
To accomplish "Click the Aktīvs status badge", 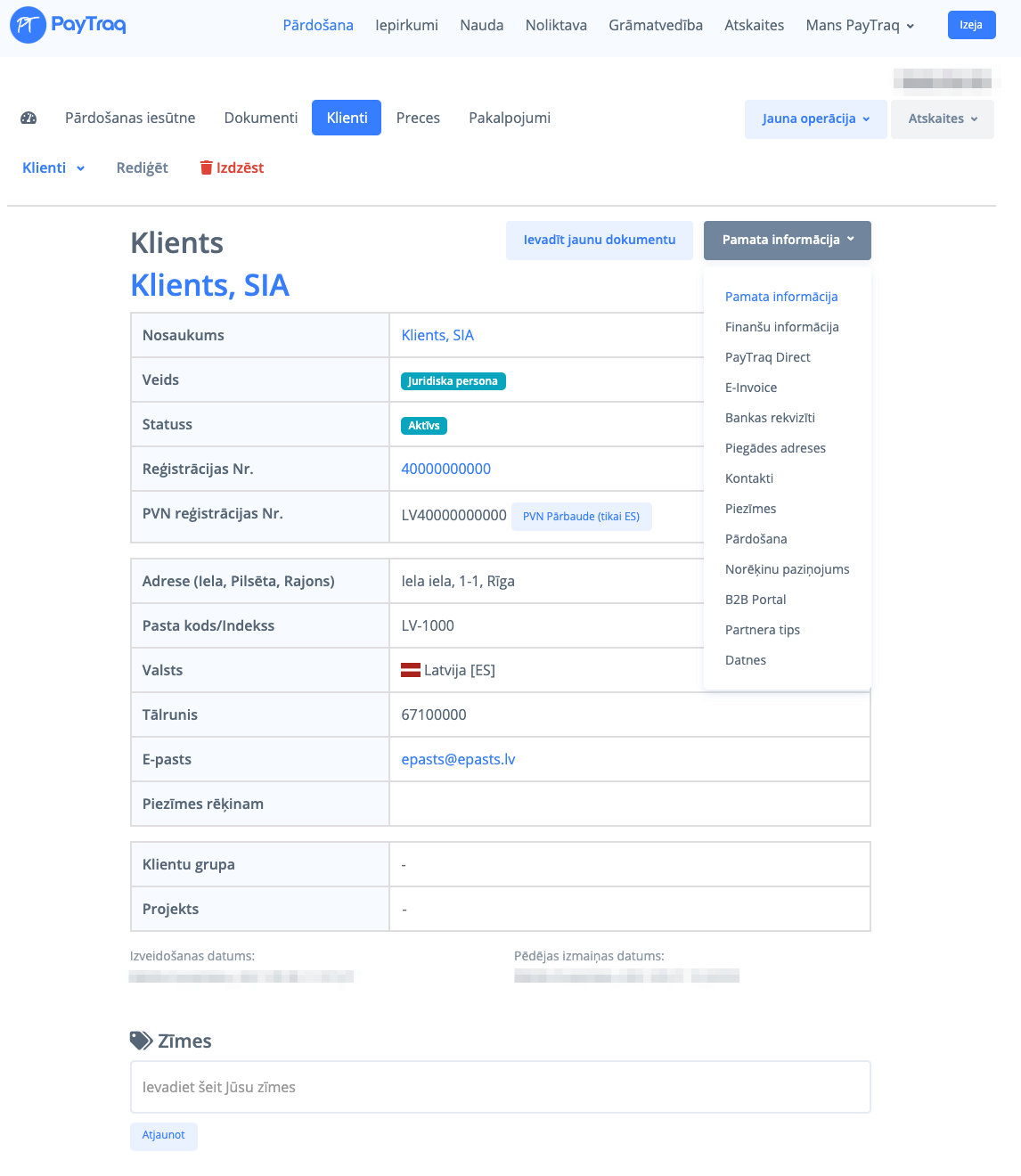I will pyautogui.click(x=424, y=426).
